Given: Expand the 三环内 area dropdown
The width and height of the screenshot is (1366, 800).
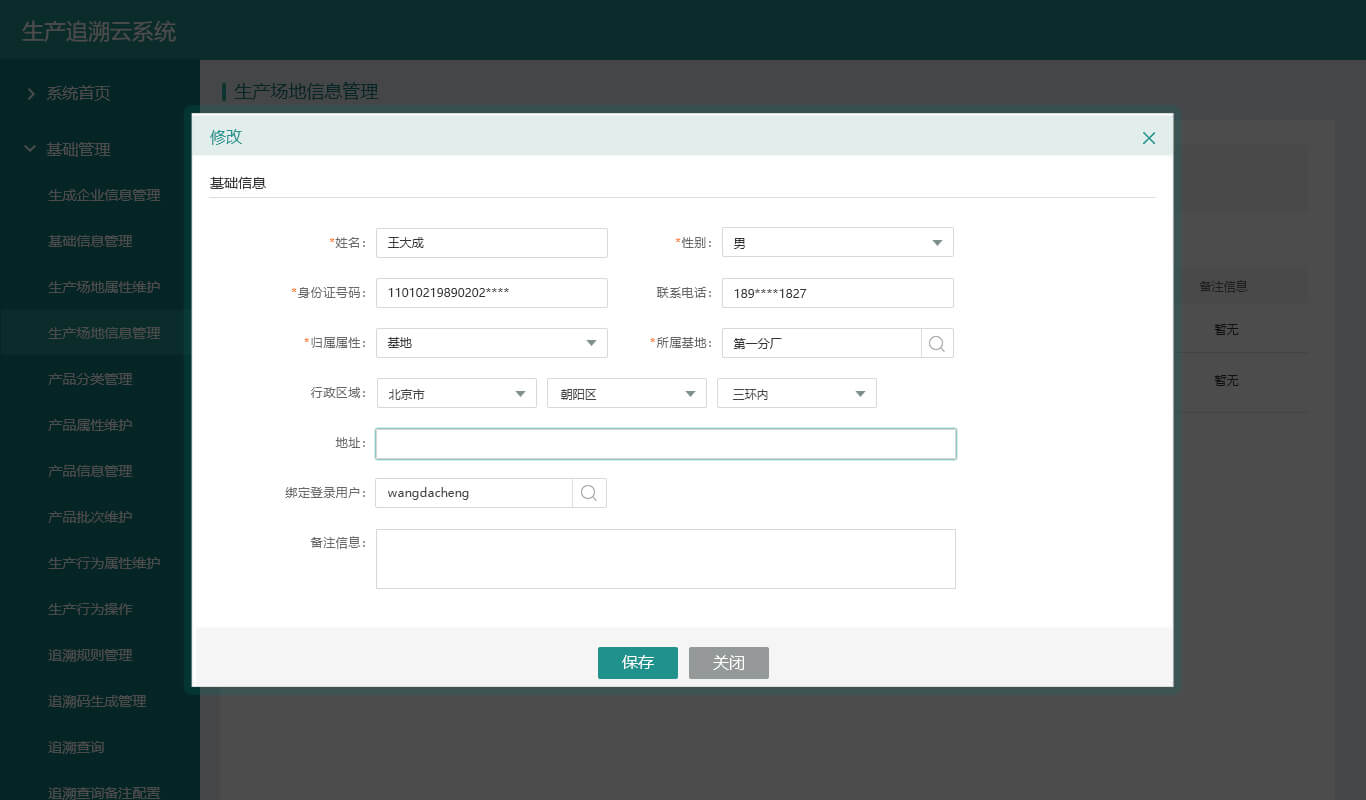Looking at the screenshot, I should tap(796, 394).
